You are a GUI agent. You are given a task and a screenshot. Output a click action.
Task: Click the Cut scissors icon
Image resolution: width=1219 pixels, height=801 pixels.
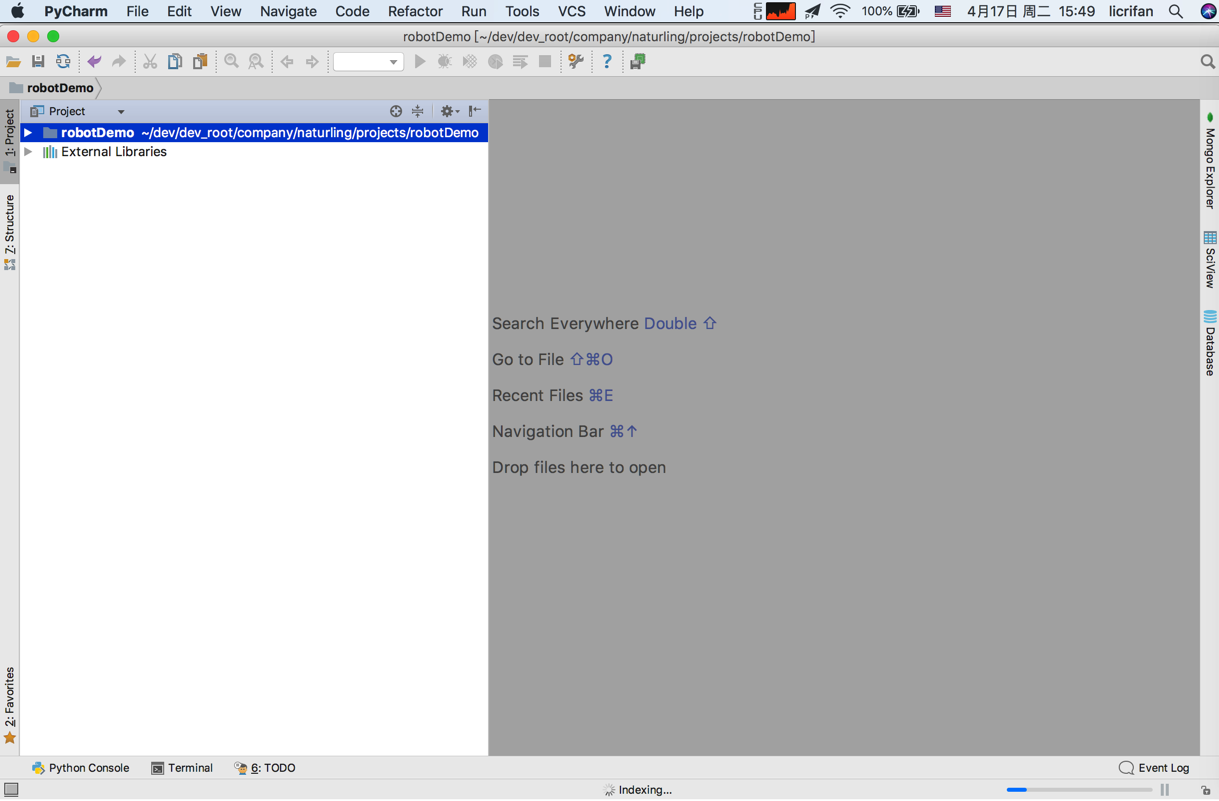(x=150, y=62)
